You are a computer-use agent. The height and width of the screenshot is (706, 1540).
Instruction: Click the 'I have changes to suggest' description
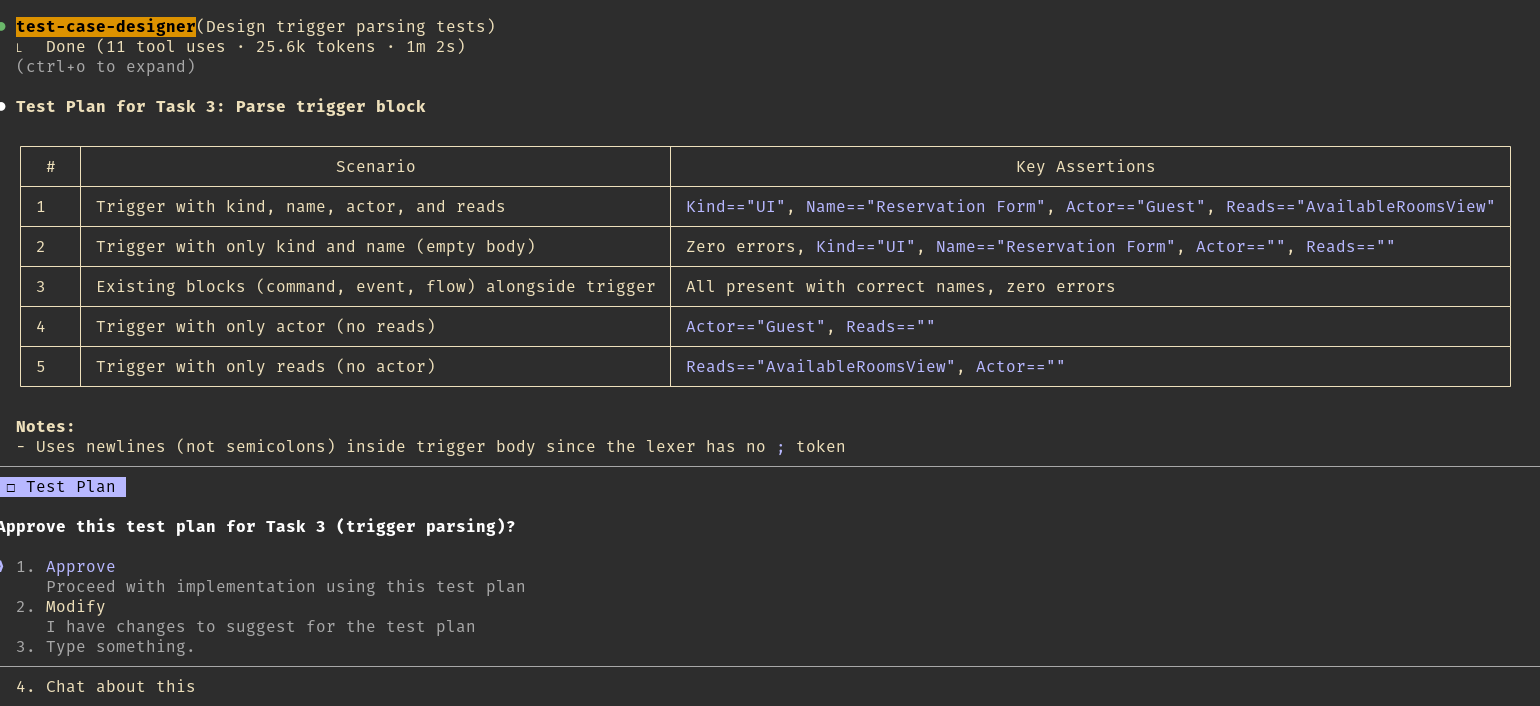260,627
